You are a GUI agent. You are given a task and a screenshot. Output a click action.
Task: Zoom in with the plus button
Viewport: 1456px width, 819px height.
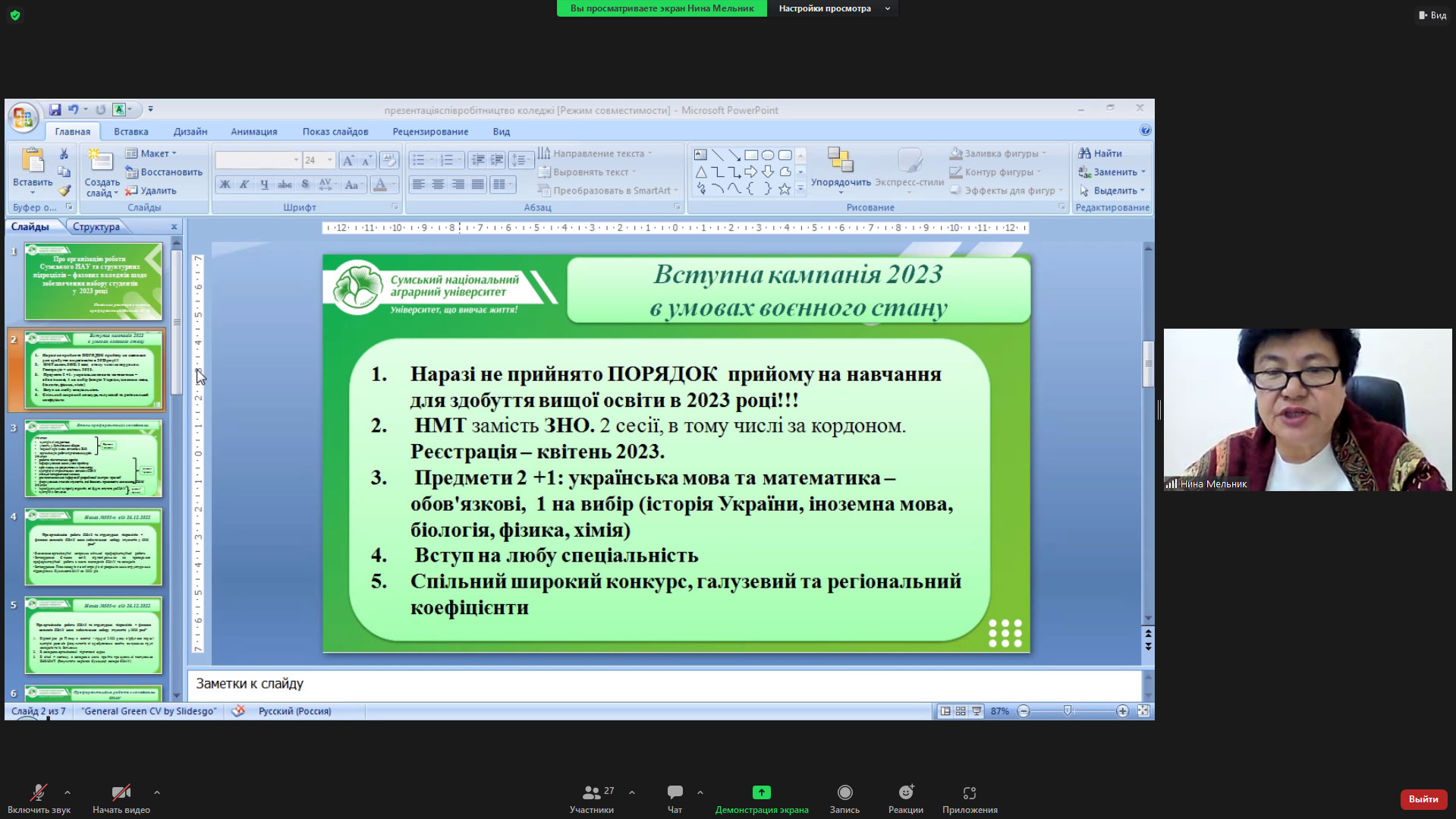point(1122,711)
